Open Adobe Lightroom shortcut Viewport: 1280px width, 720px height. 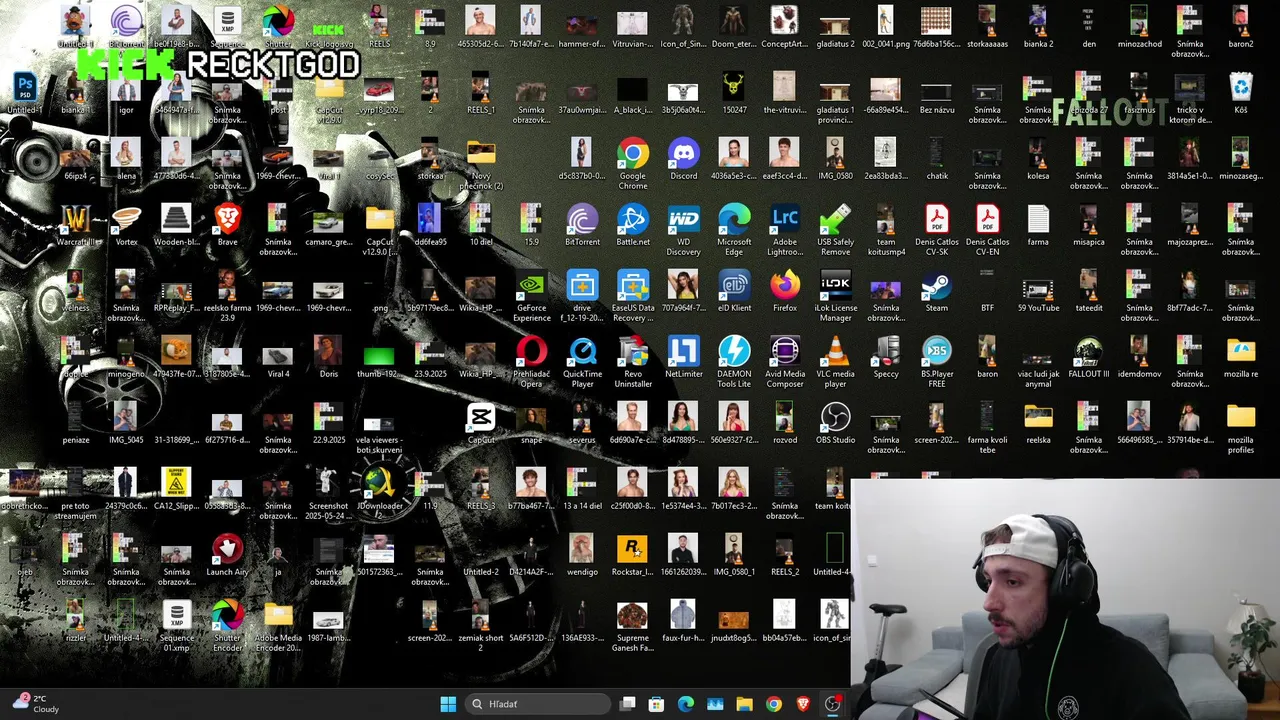click(785, 231)
